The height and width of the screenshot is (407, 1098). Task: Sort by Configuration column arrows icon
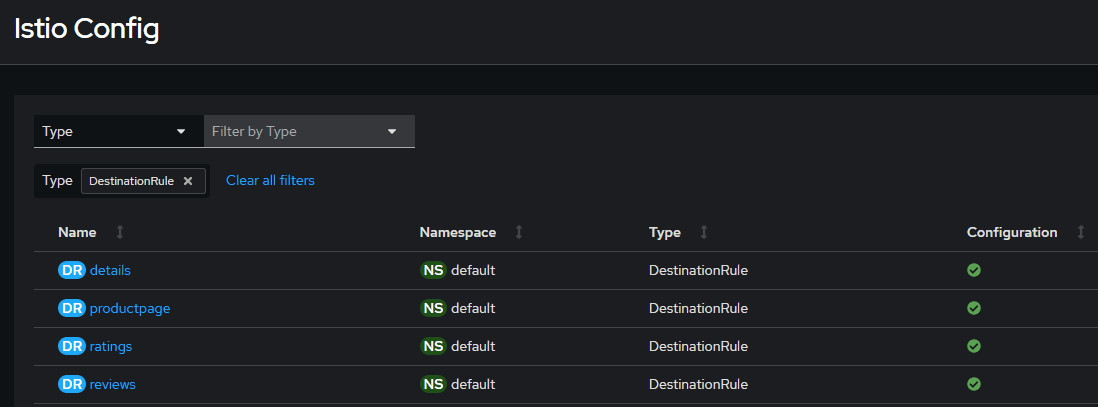pyautogui.click(x=1081, y=232)
